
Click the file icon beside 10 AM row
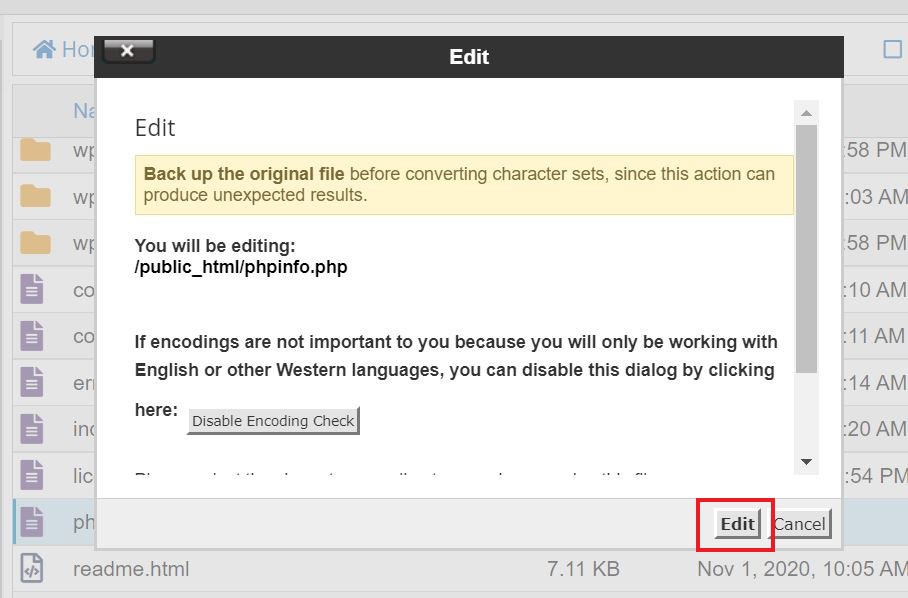pyautogui.click(x=32, y=289)
